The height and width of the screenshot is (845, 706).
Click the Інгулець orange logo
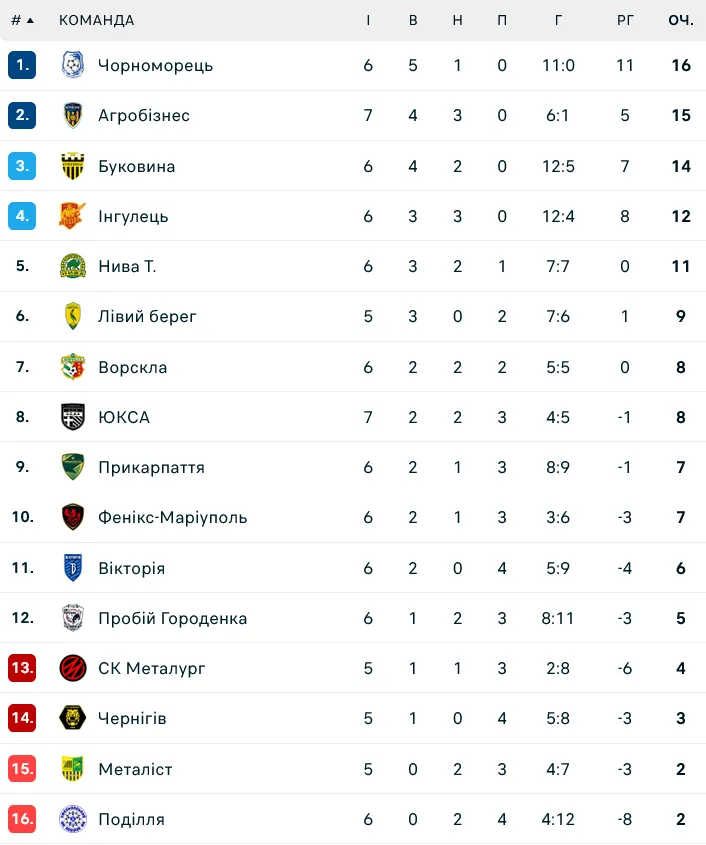point(72,216)
